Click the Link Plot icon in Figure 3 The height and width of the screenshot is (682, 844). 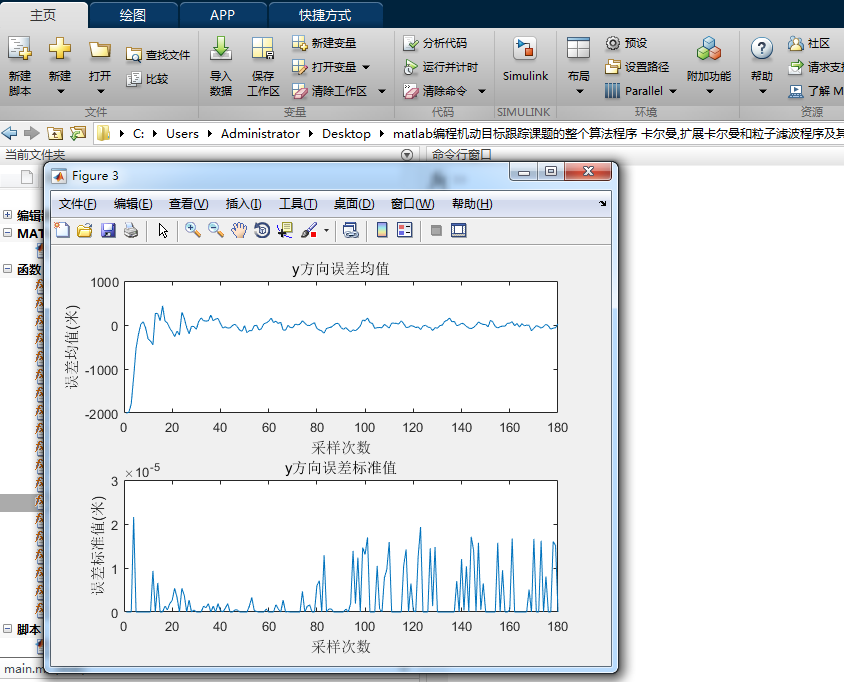350,230
